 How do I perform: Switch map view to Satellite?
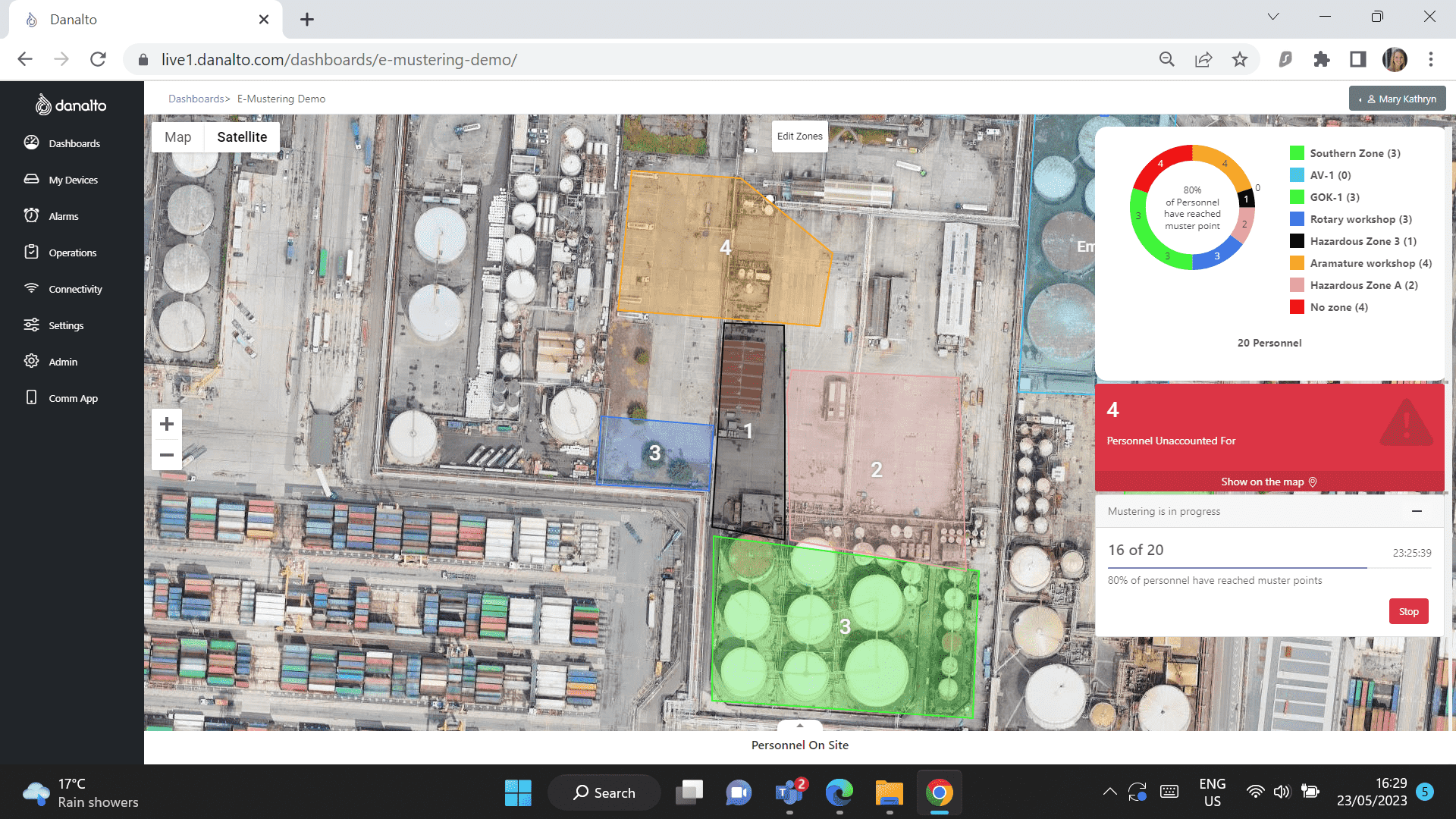(242, 137)
